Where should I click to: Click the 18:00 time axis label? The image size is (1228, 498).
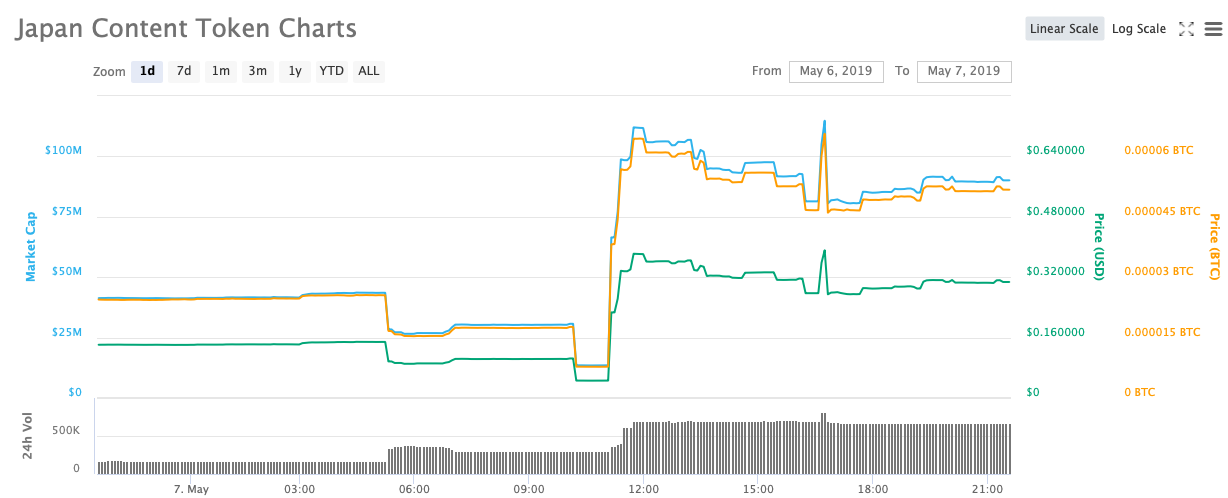[x=873, y=489]
